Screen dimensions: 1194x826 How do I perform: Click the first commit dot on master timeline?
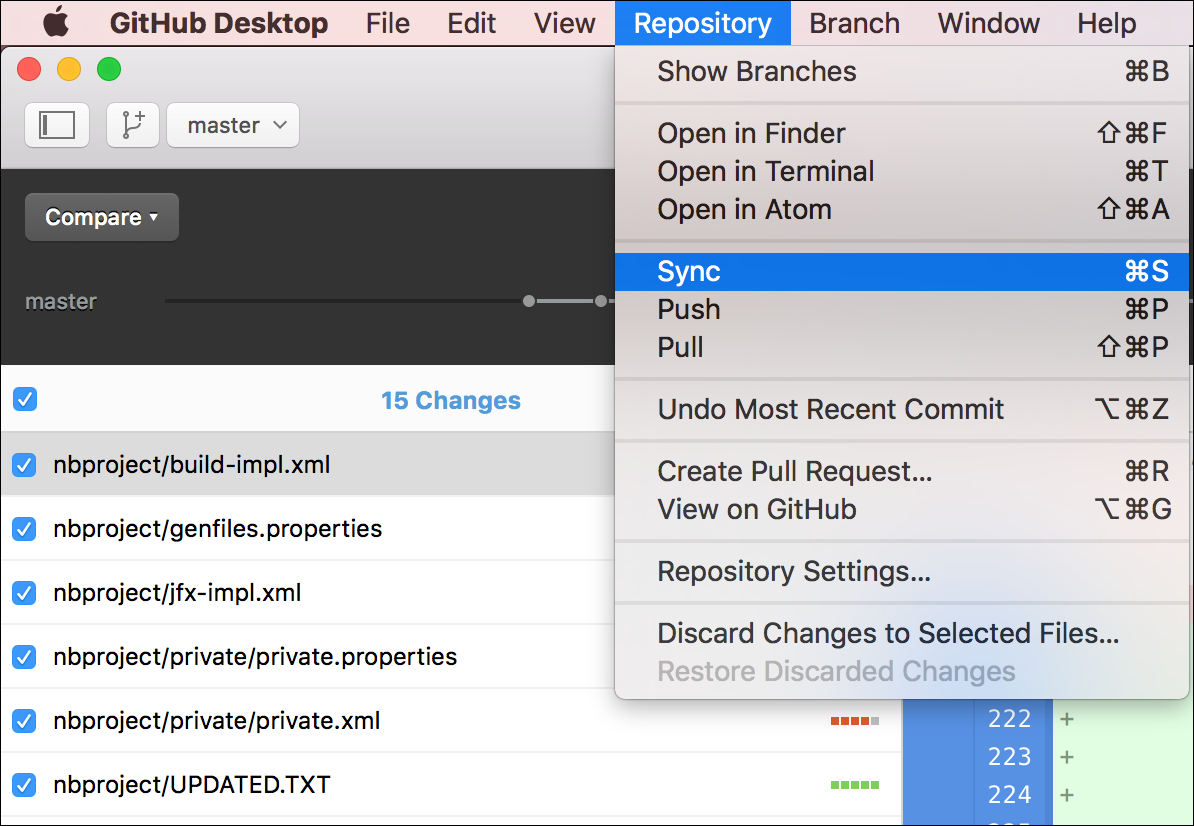pos(529,301)
